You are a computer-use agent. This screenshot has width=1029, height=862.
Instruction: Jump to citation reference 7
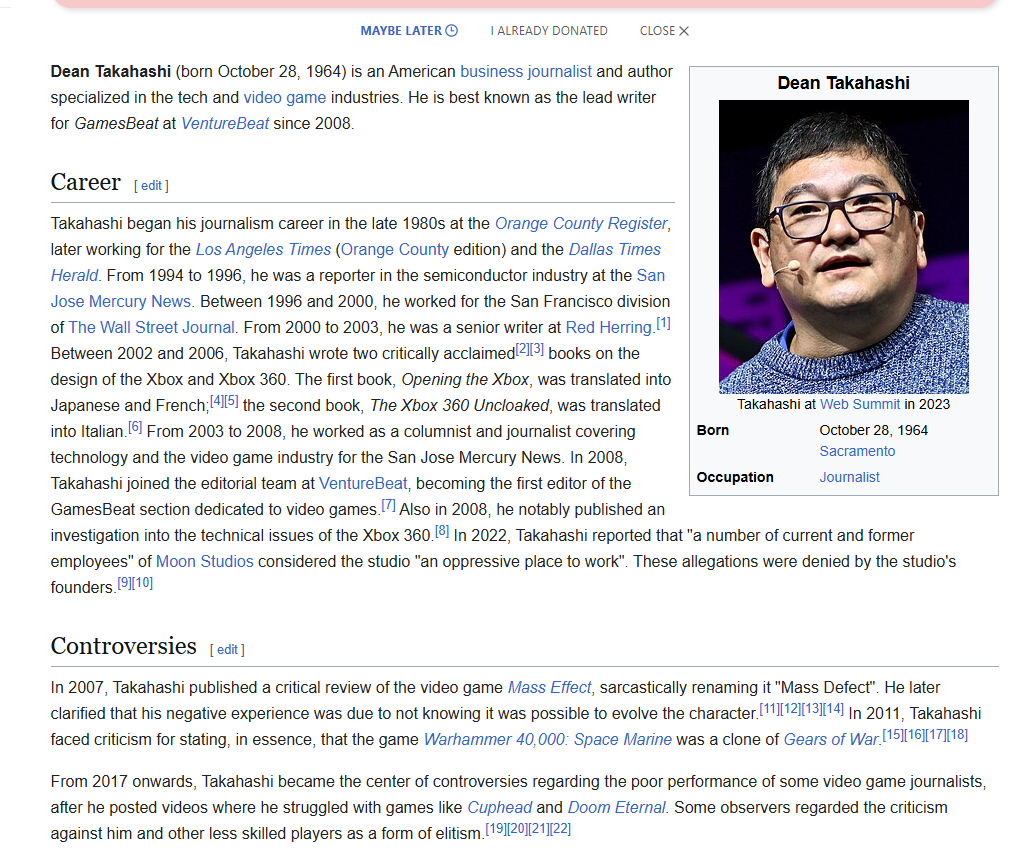388,505
